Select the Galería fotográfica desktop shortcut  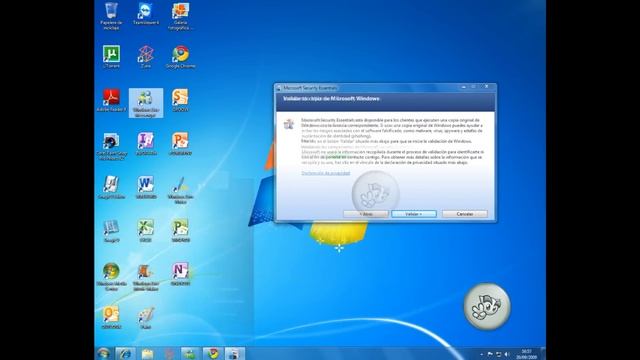(180, 16)
